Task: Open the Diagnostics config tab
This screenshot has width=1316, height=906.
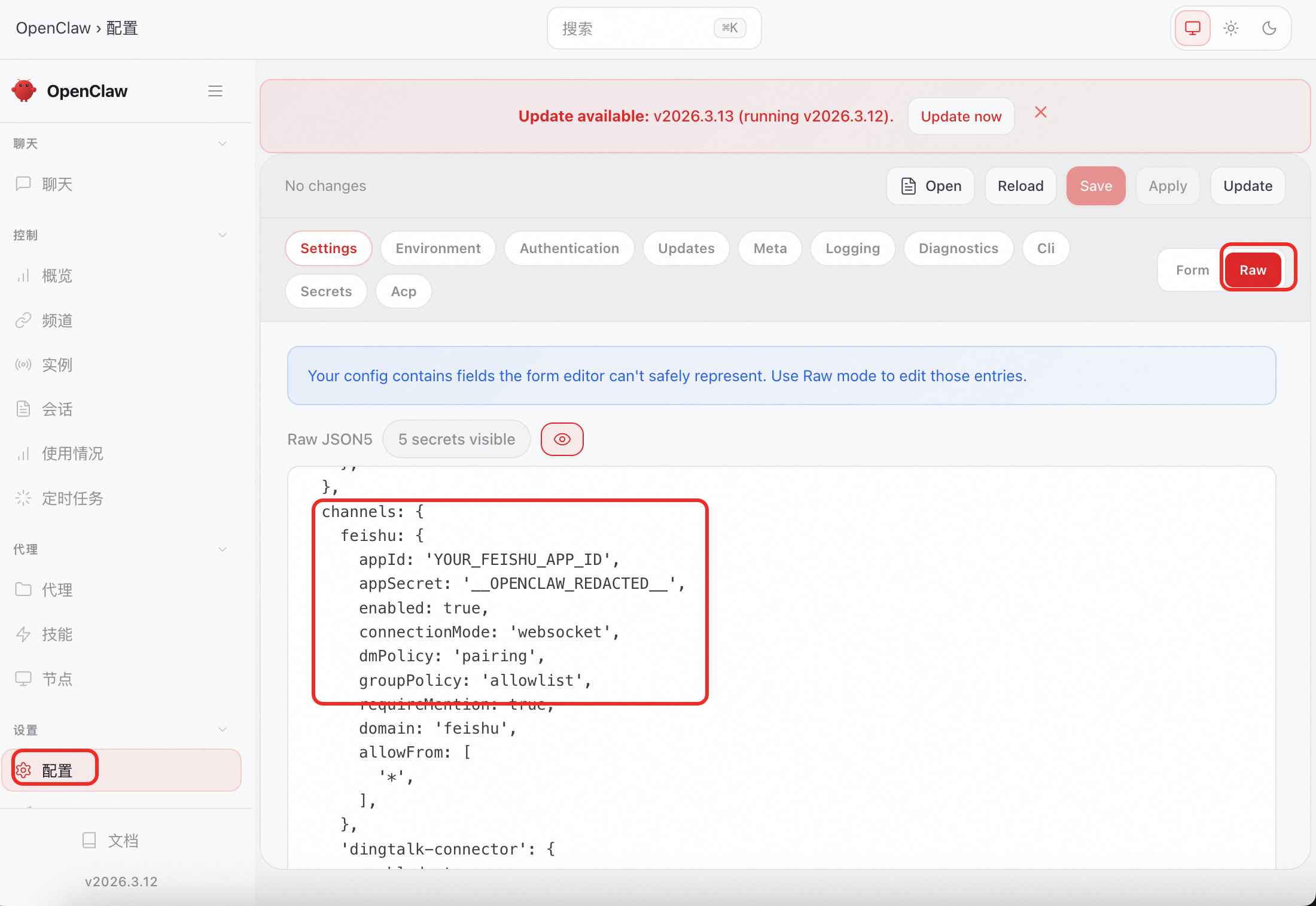Action: [958, 248]
